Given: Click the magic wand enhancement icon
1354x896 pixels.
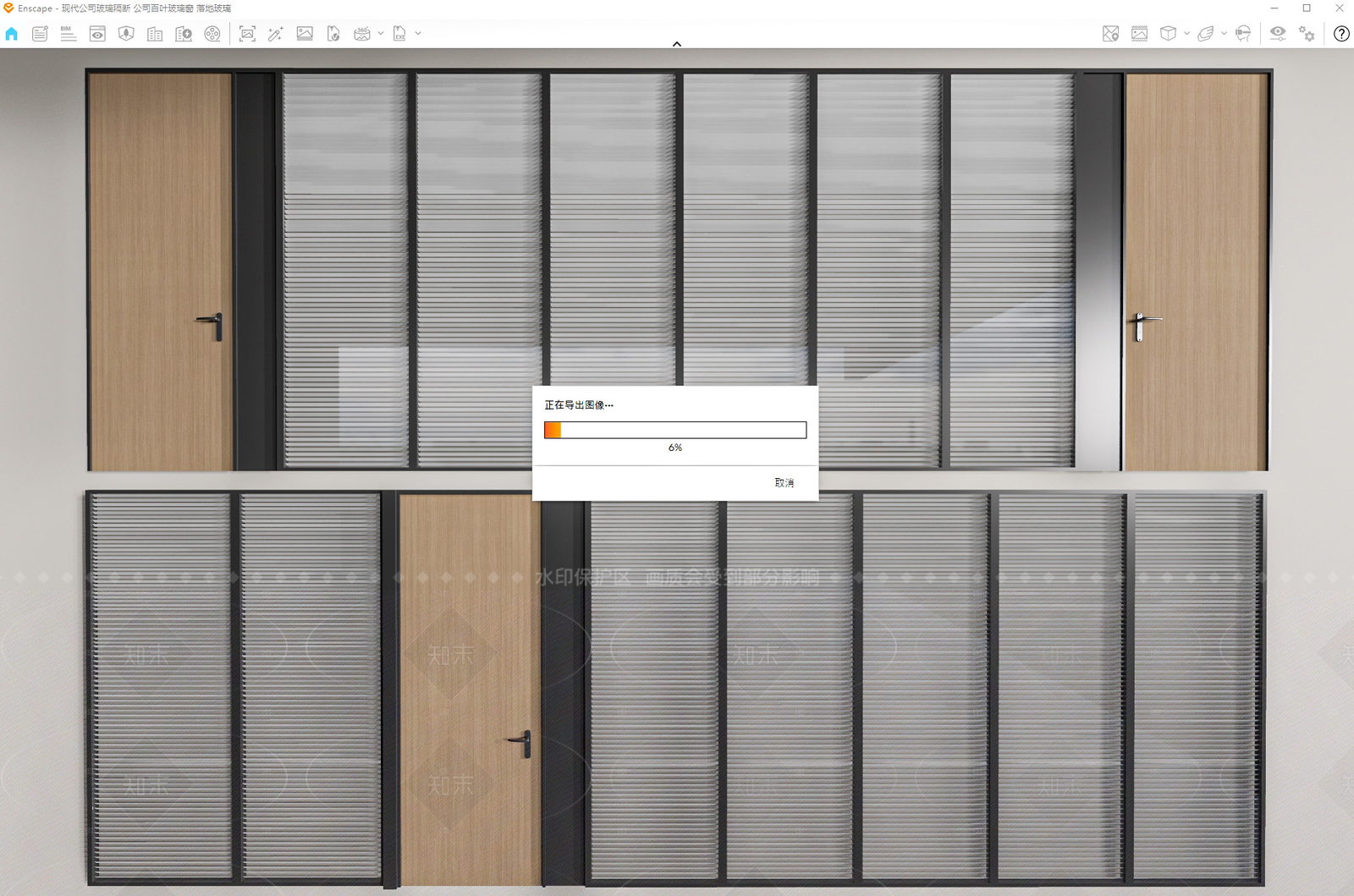Looking at the screenshot, I should point(276,34).
